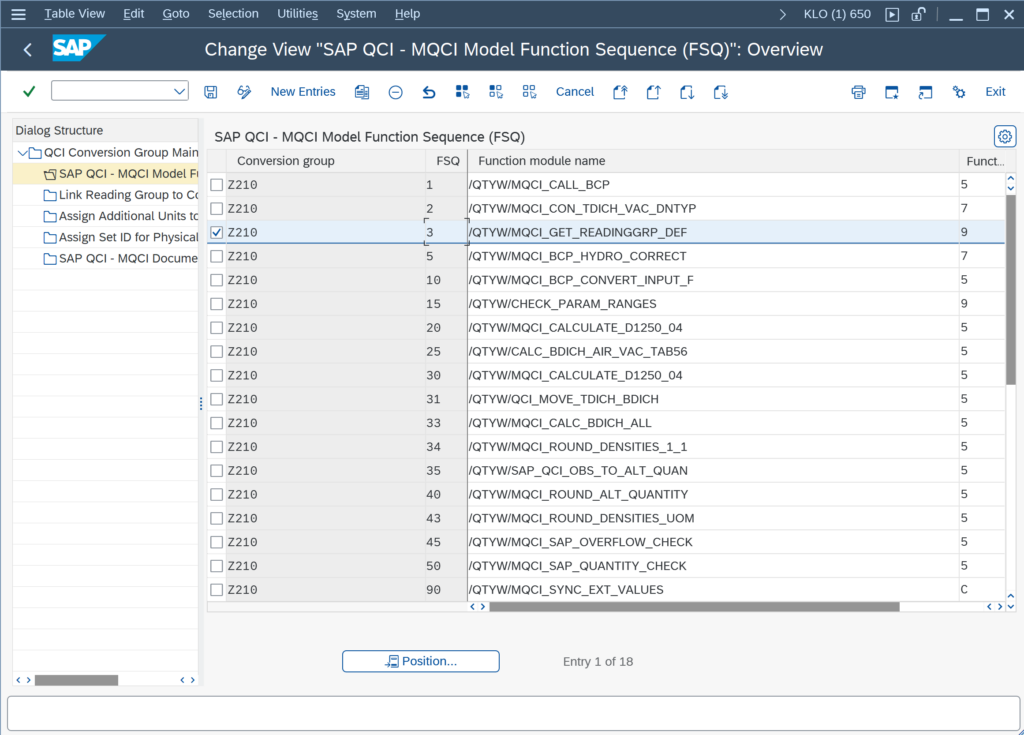Check the row for /QTYW/MQCI_SYNC_EXT_VALUES
1024x735 pixels.
217,590
